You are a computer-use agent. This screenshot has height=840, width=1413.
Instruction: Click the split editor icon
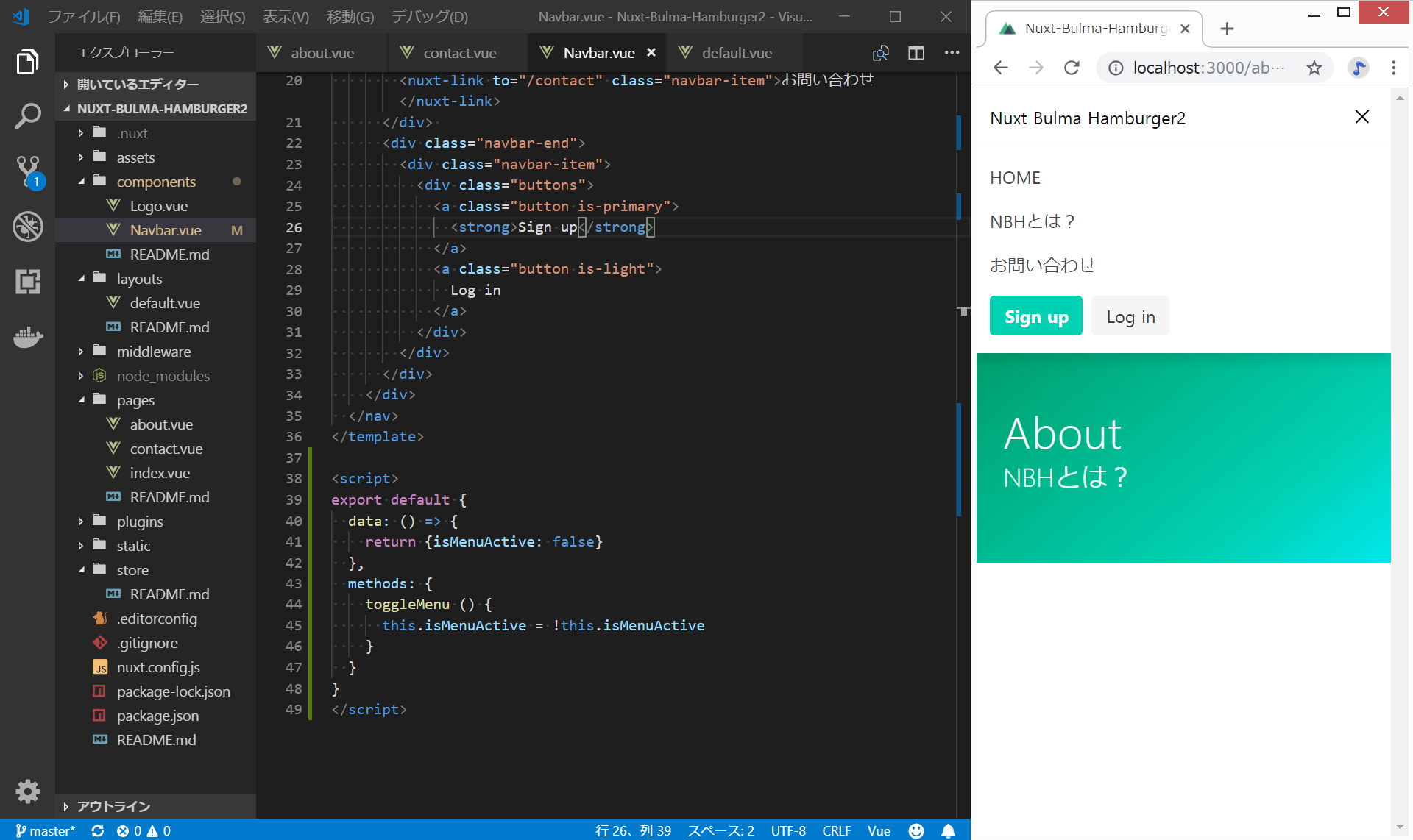(916, 53)
